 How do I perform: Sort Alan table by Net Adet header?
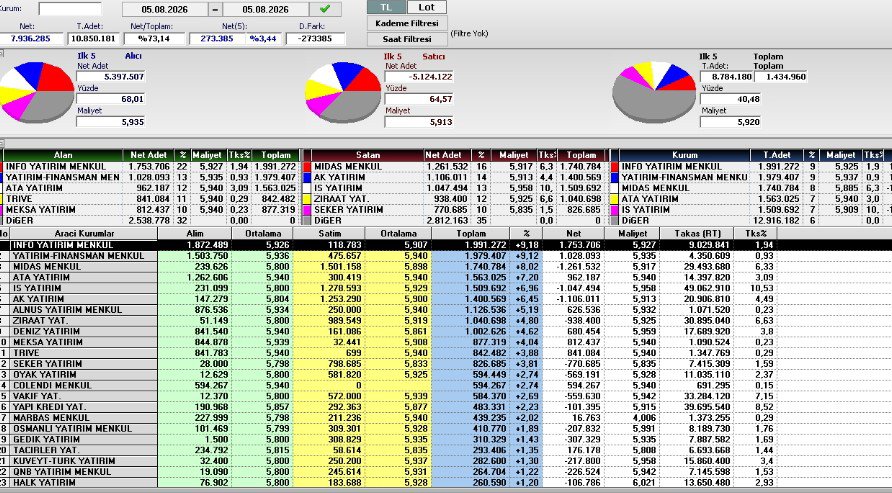(x=148, y=155)
